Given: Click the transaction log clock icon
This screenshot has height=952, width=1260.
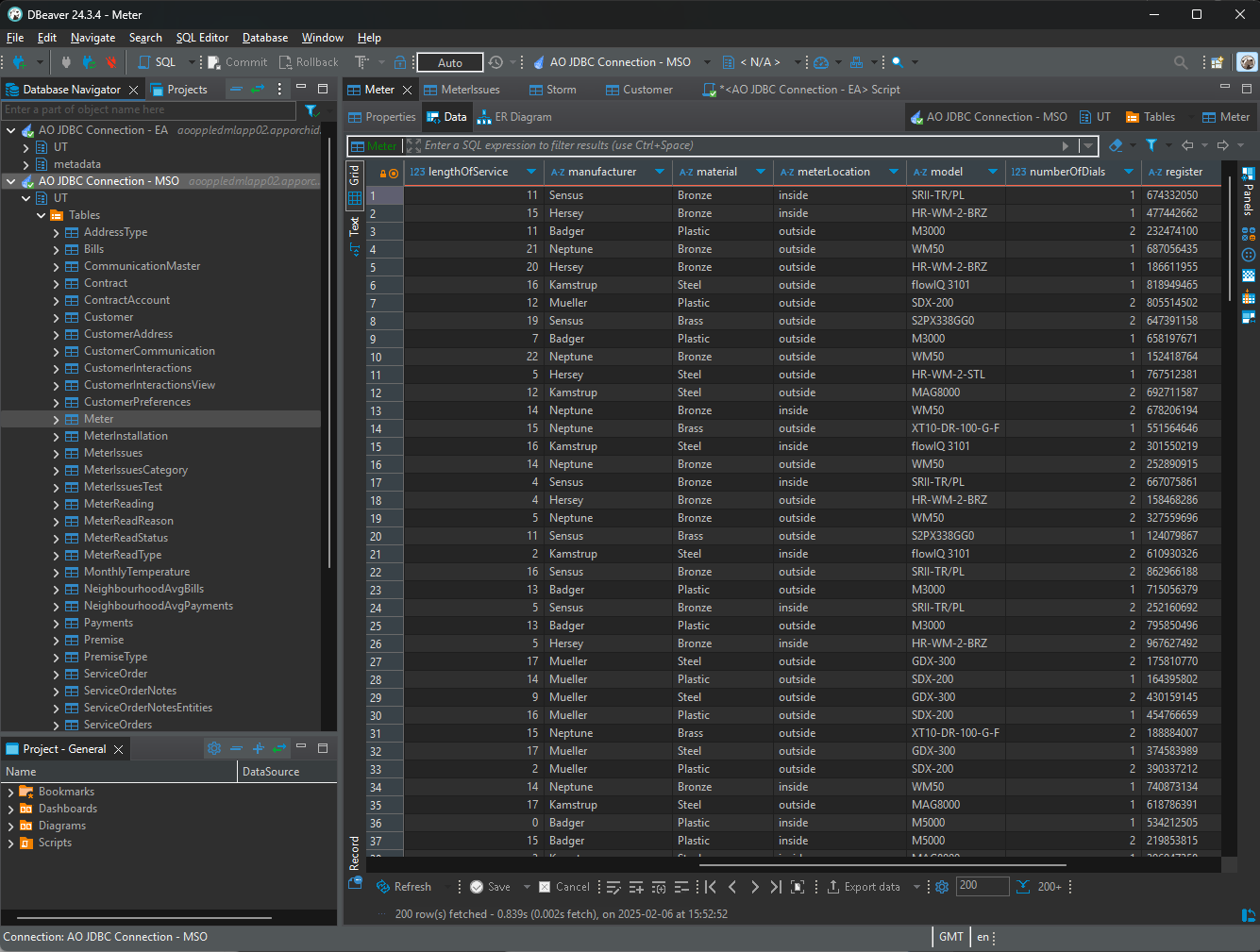Looking at the screenshot, I should tap(496, 62).
